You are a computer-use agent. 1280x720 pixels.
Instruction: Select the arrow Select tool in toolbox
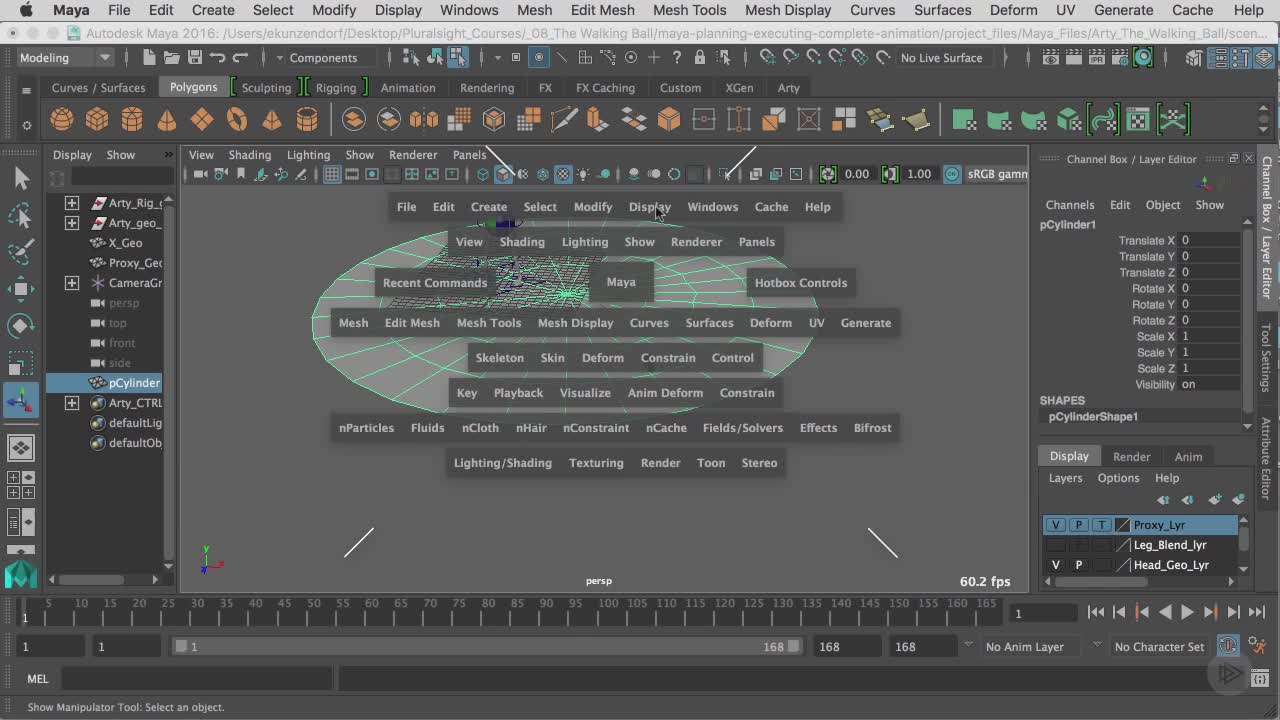(21, 179)
